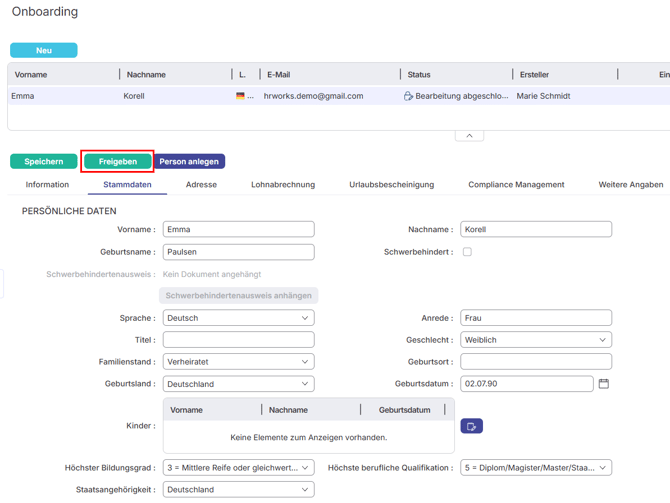This screenshot has width=670, height=503.
Task: Collapse the onboarding list with the chevron
Action: click(x=469, y=136)
